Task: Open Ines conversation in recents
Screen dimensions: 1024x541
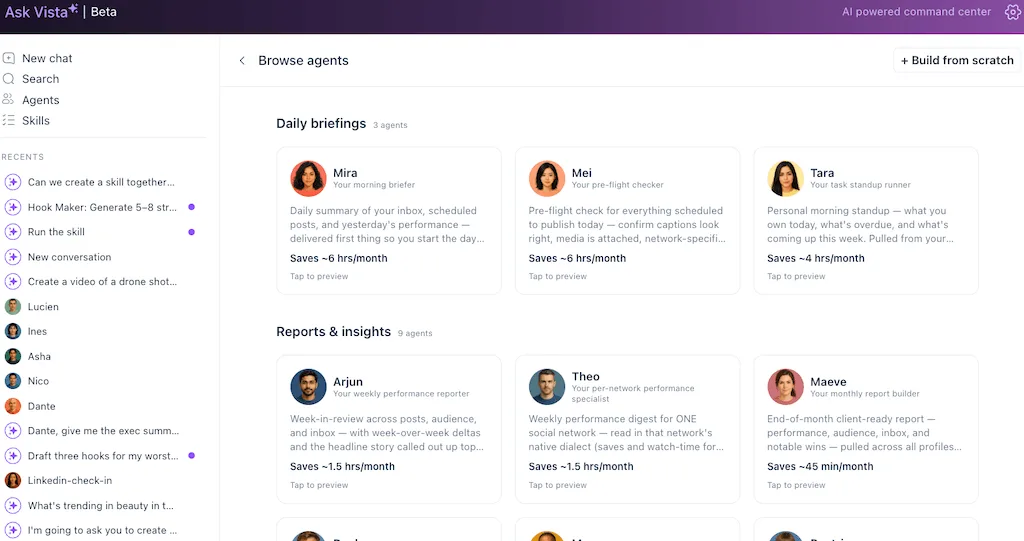Action: 37,331
